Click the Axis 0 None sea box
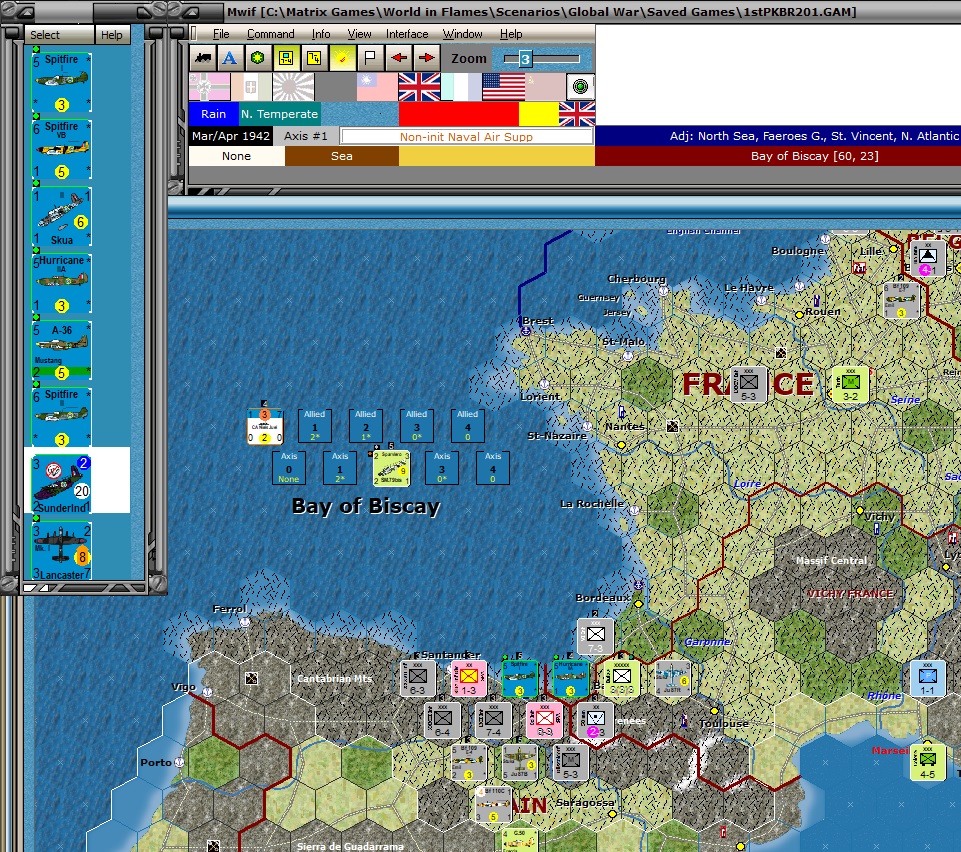This screenshot has width=961, height=852. tap(289, 468)
